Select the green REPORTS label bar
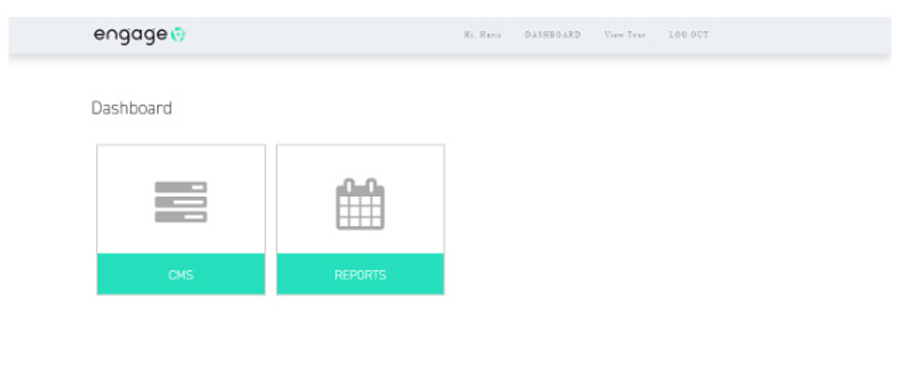Viewport: 900px width, 369px height. click(x=360, y=274)
